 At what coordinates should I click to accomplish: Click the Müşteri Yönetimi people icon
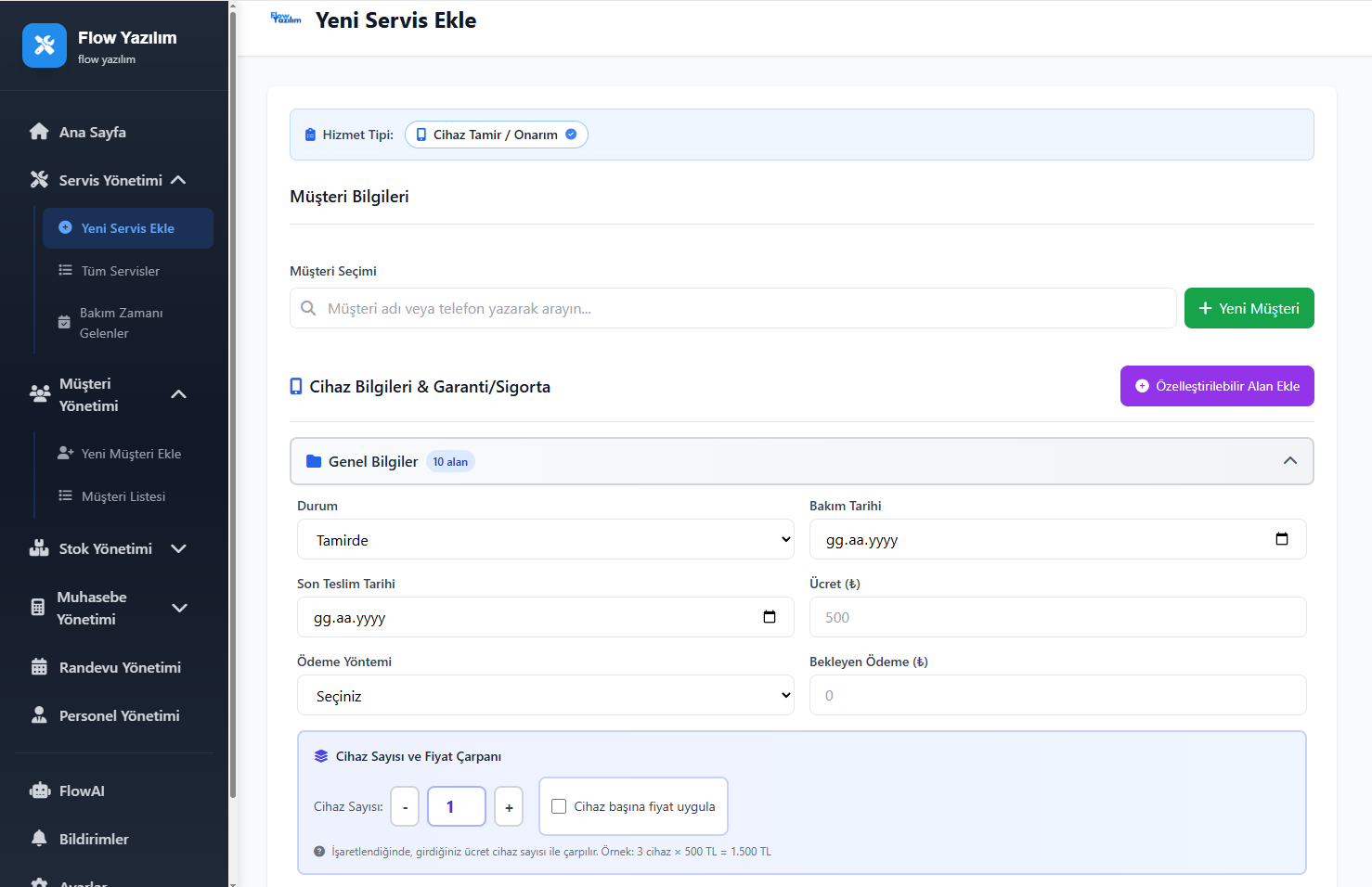pos(40,394)
